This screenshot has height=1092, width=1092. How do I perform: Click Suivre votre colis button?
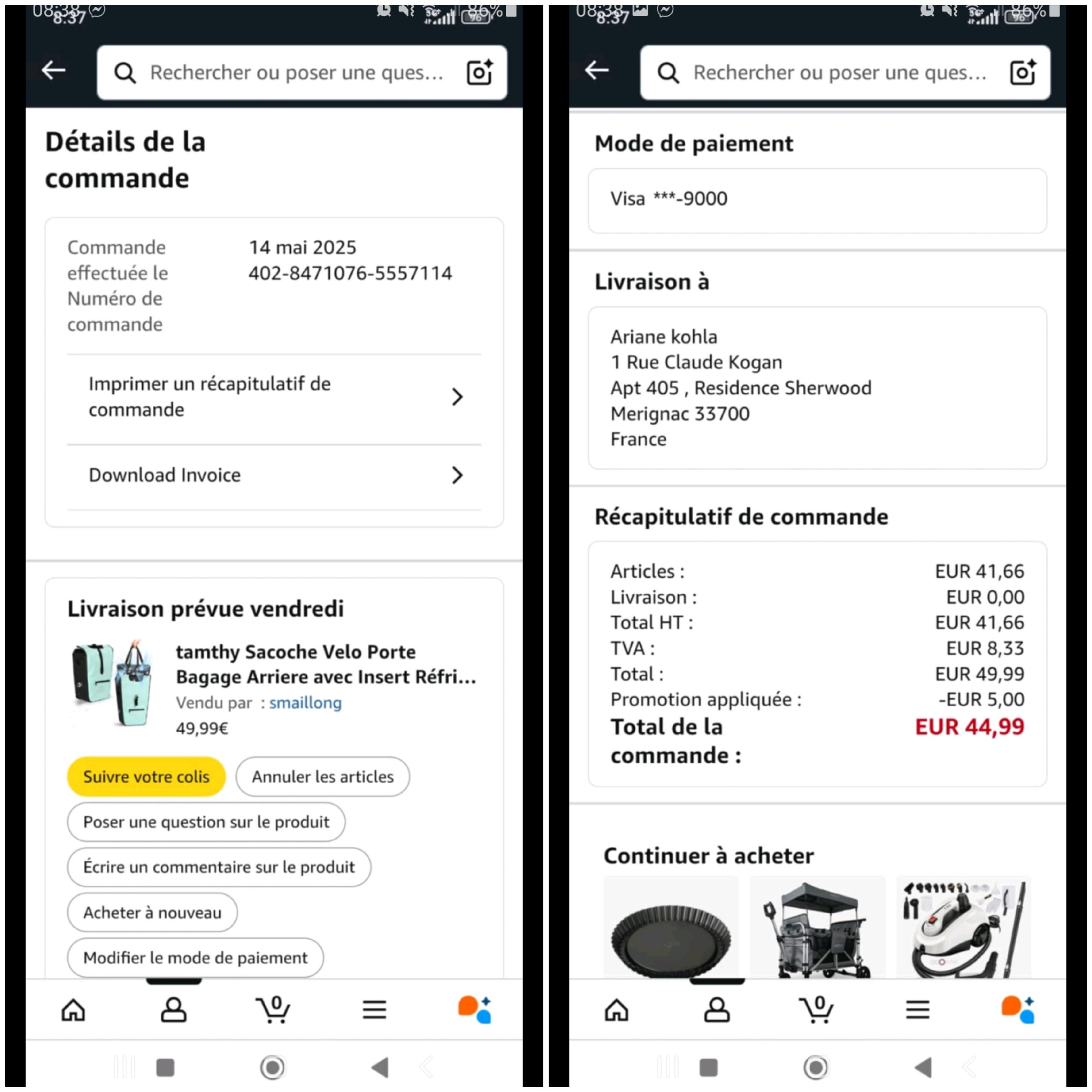(146, 777)
